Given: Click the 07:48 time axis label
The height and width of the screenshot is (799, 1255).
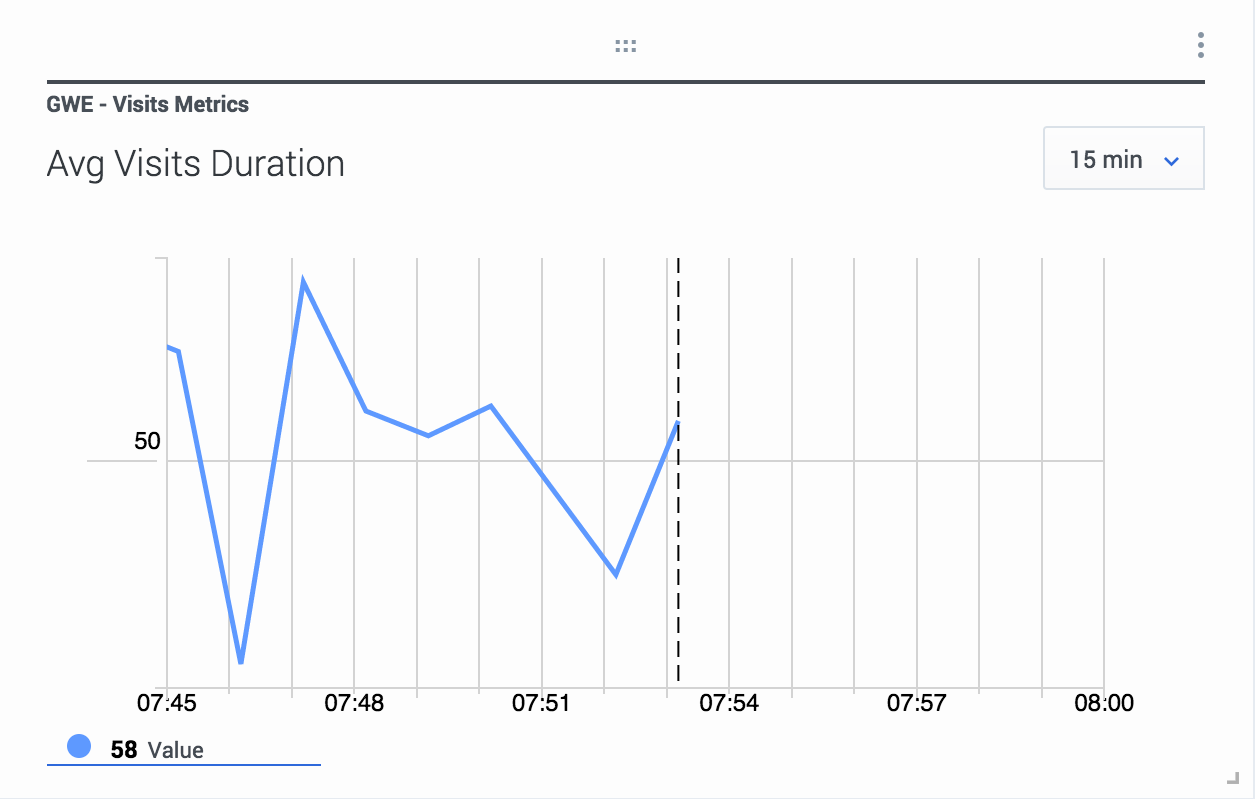Looking at the screenshot, I should pos(354,704).
